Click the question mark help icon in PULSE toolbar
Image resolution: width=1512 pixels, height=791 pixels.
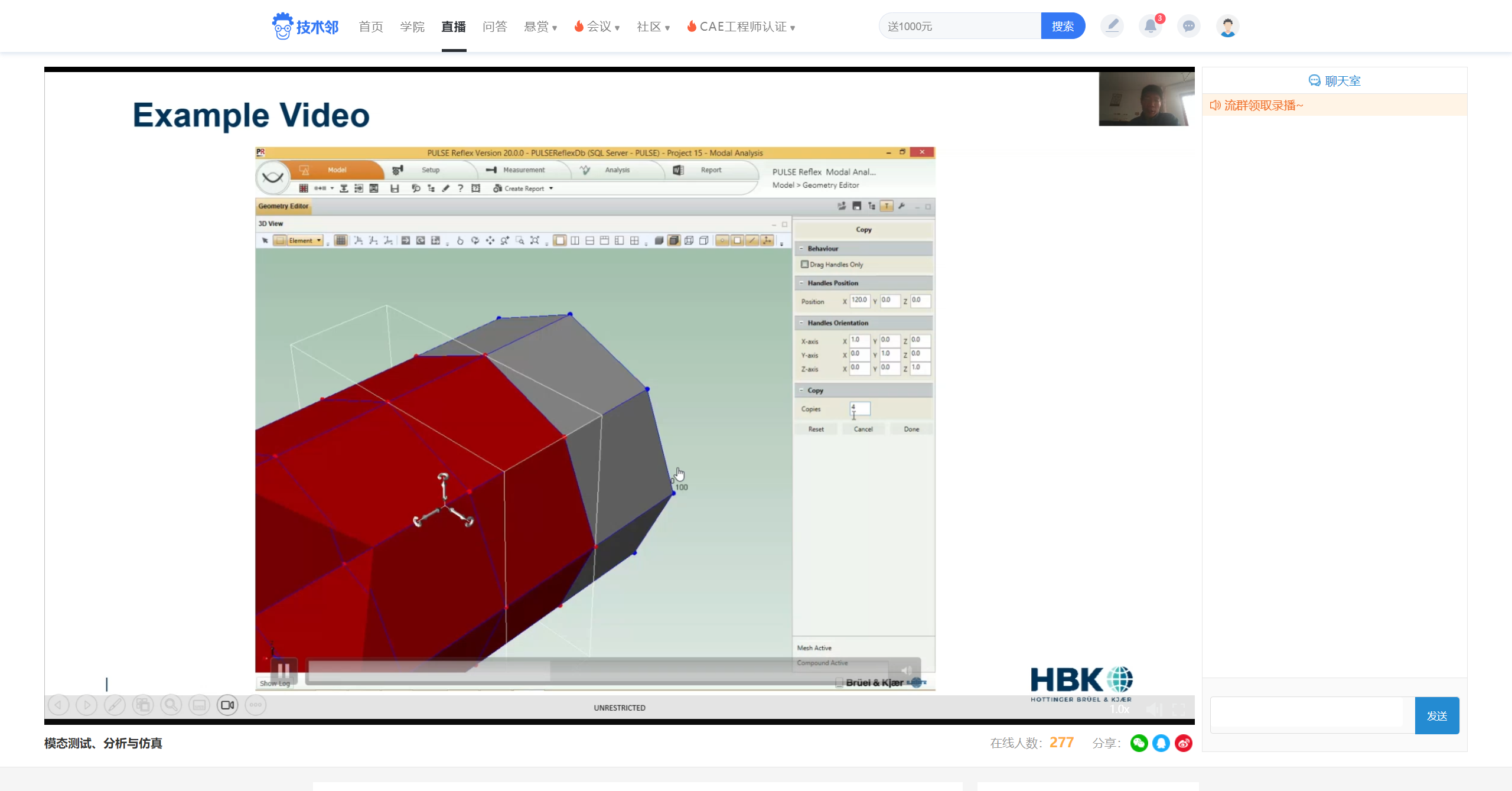(x=460, y=188)
